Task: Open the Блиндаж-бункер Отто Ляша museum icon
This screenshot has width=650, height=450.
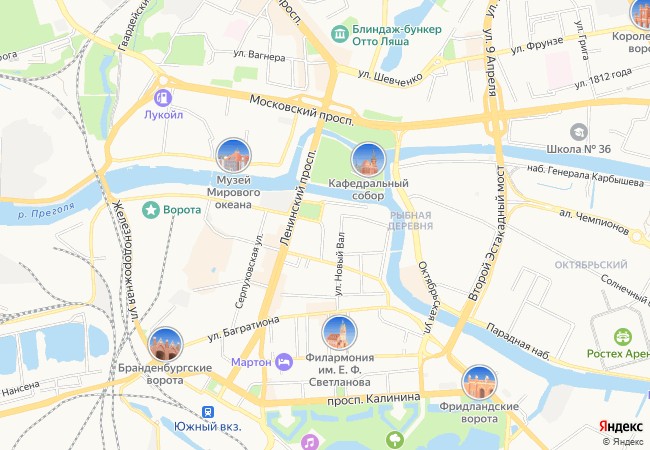Action: point(340,34)
